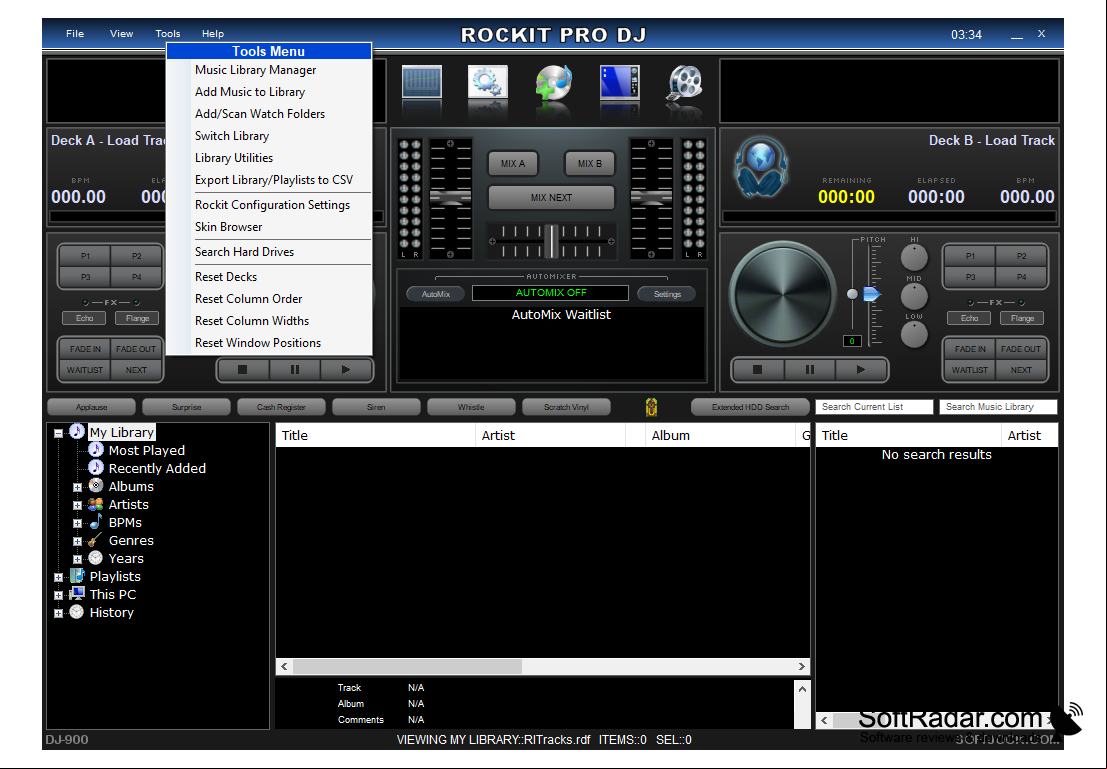This screenshot has height=769, width=1107.
Task: Open the Help menu
Action: coord(213,33)
